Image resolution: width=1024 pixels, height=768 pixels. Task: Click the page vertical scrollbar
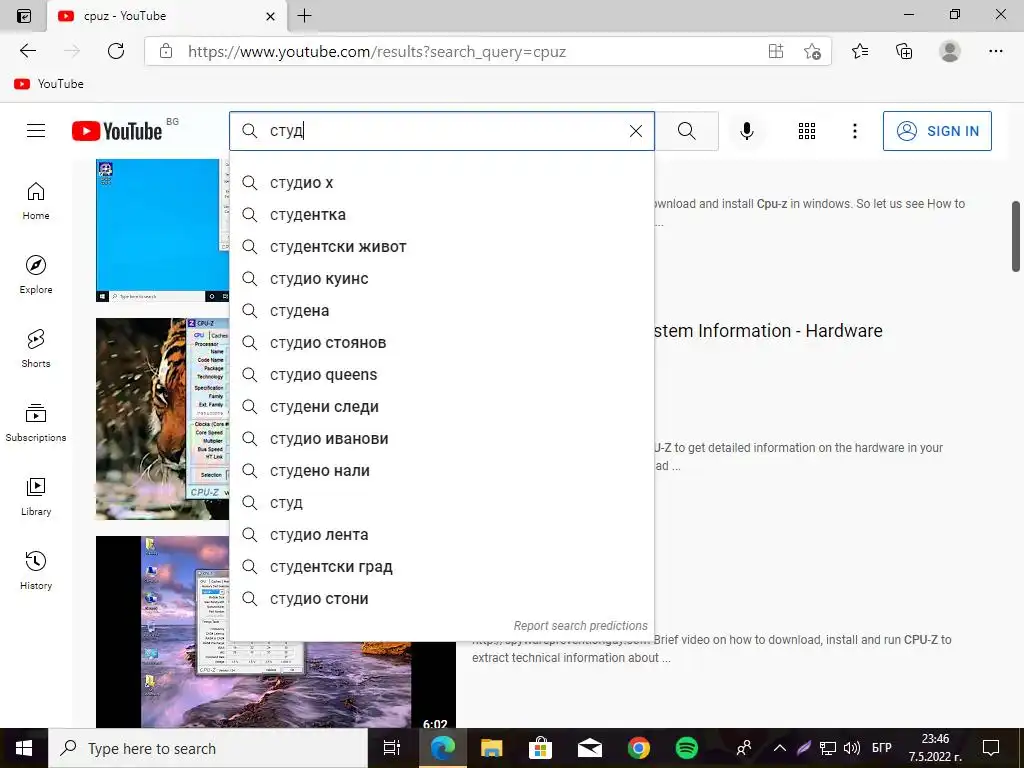click(1016, 236)
